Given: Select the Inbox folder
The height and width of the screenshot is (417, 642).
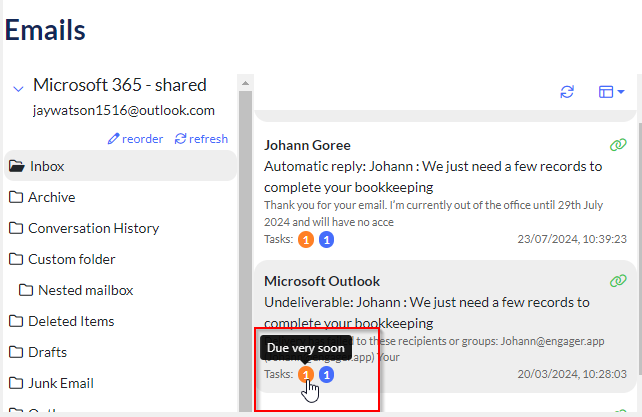Looking at the screenshot, I should click(47, 166).
